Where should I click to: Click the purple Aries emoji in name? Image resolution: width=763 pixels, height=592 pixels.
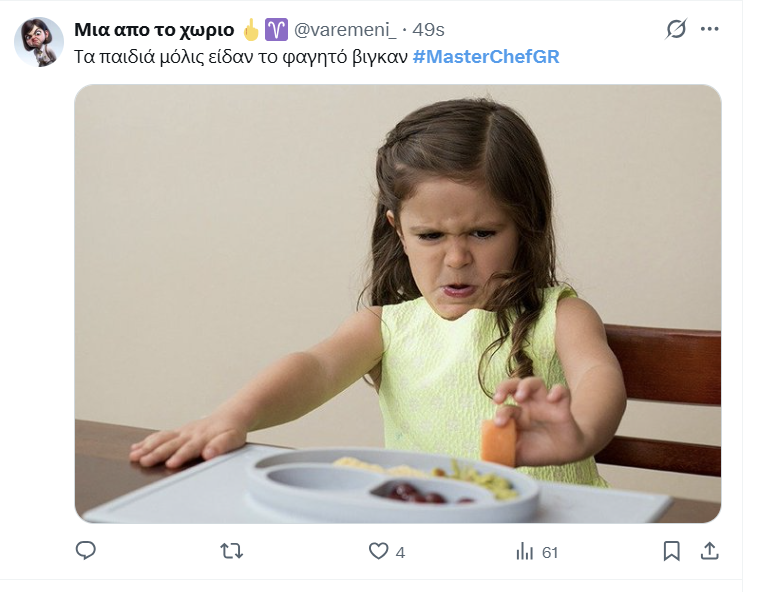(x=276, y=30)
